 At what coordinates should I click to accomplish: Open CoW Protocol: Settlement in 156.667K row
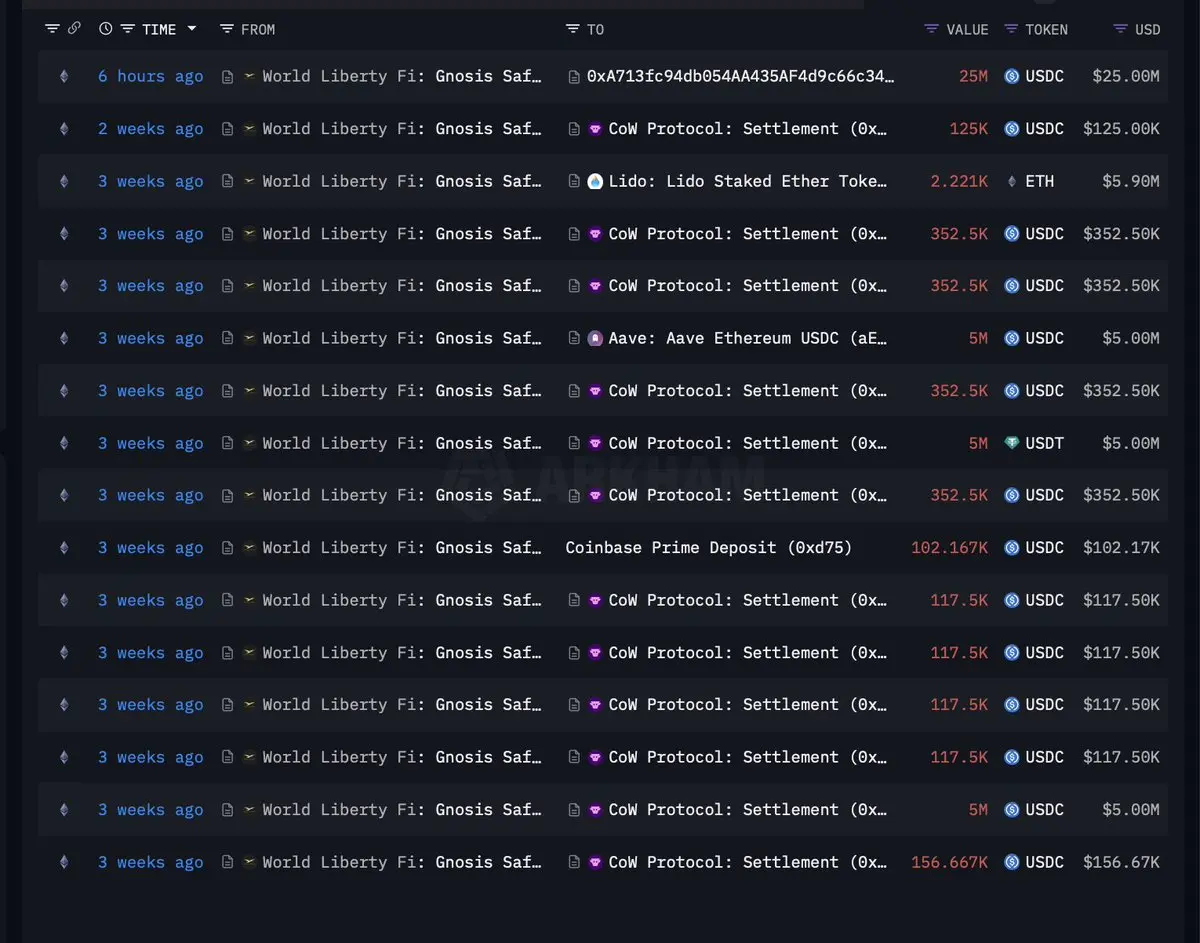pos(748,862)
